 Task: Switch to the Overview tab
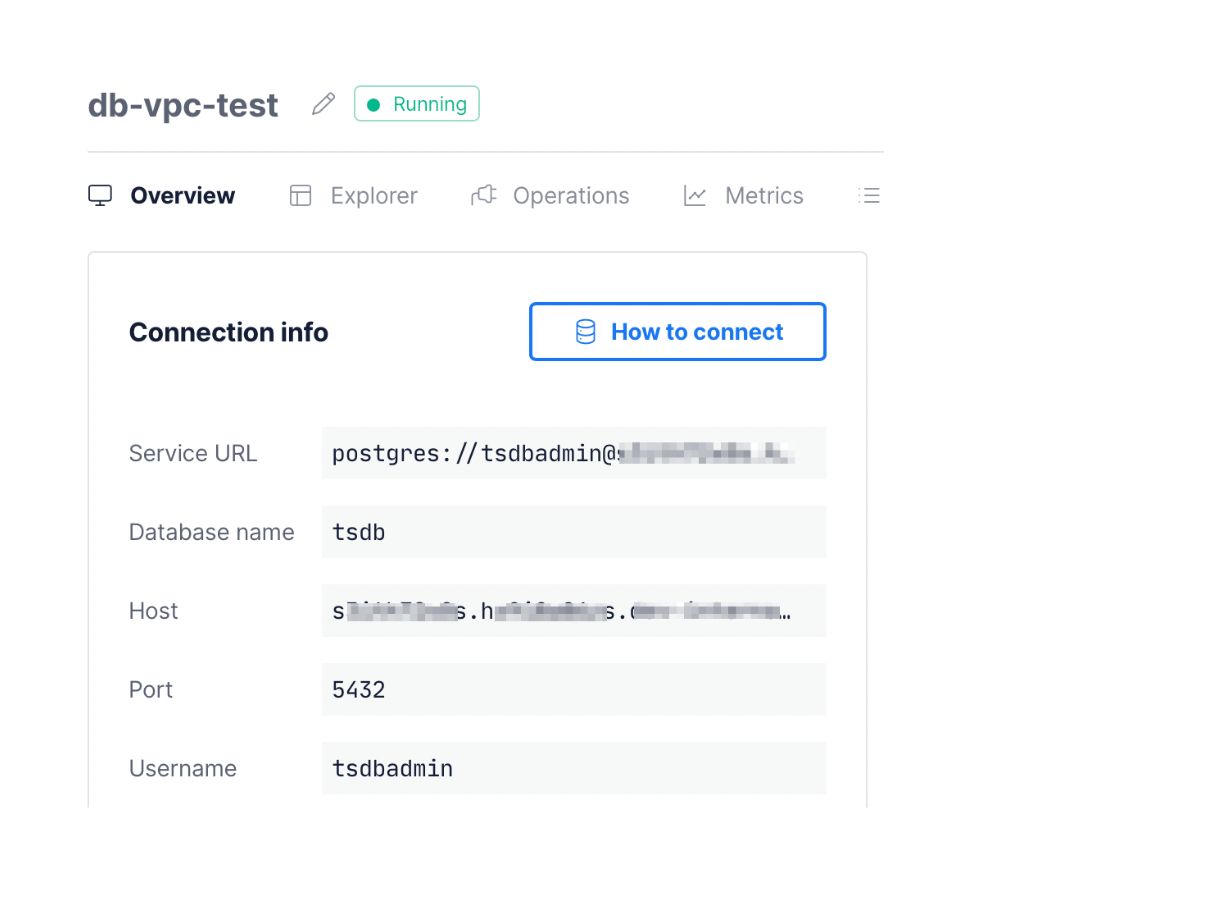tap(182, 196)
